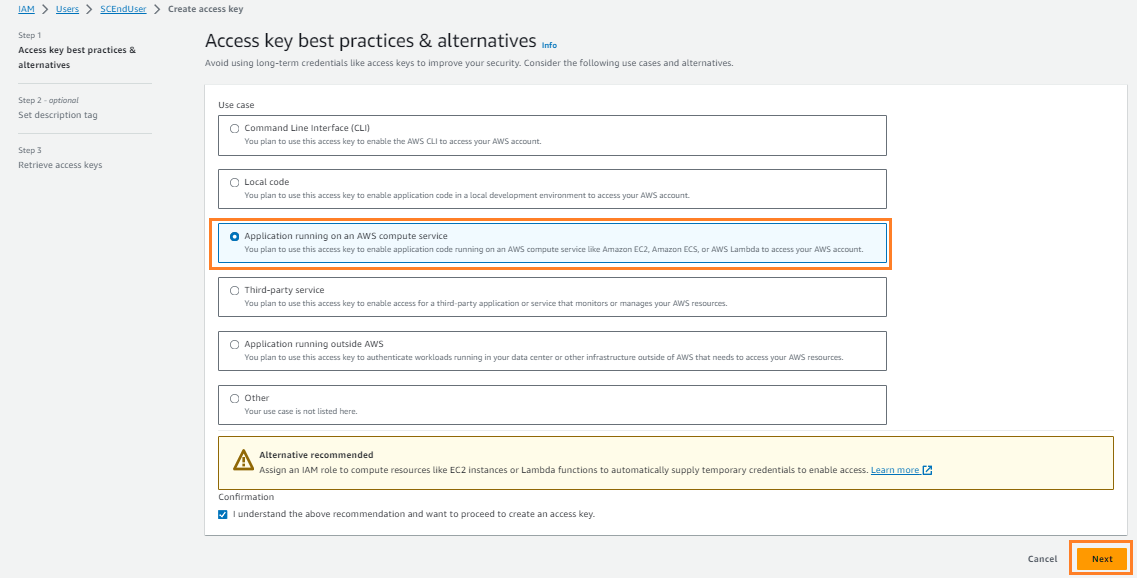Click Step 1 Access key best practices heading
Screen dimensions: 1137x578
click(x=75, y=56)
